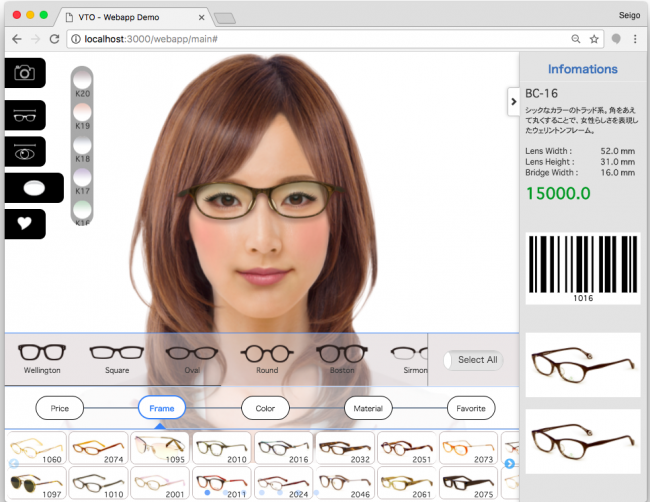Open the eye position adjustment tool
The image size is (650, 502).
click(25, 151)
